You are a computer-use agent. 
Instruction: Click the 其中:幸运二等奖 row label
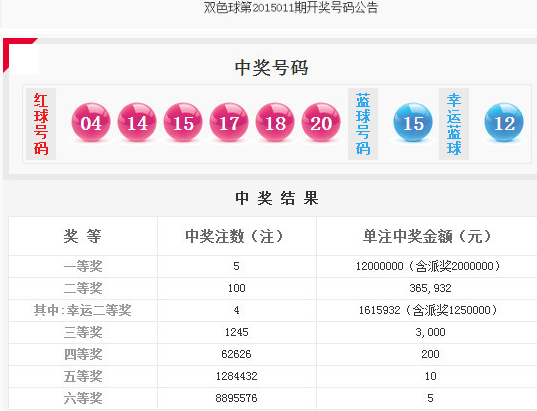(x=83, y=310)
